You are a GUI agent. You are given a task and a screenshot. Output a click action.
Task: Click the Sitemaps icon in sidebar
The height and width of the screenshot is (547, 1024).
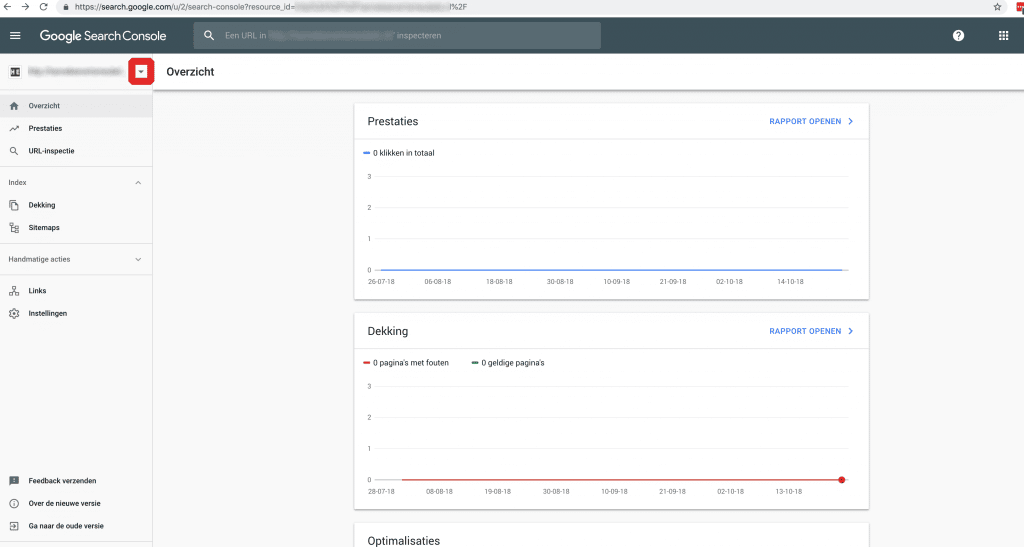[x=14, y=228]
